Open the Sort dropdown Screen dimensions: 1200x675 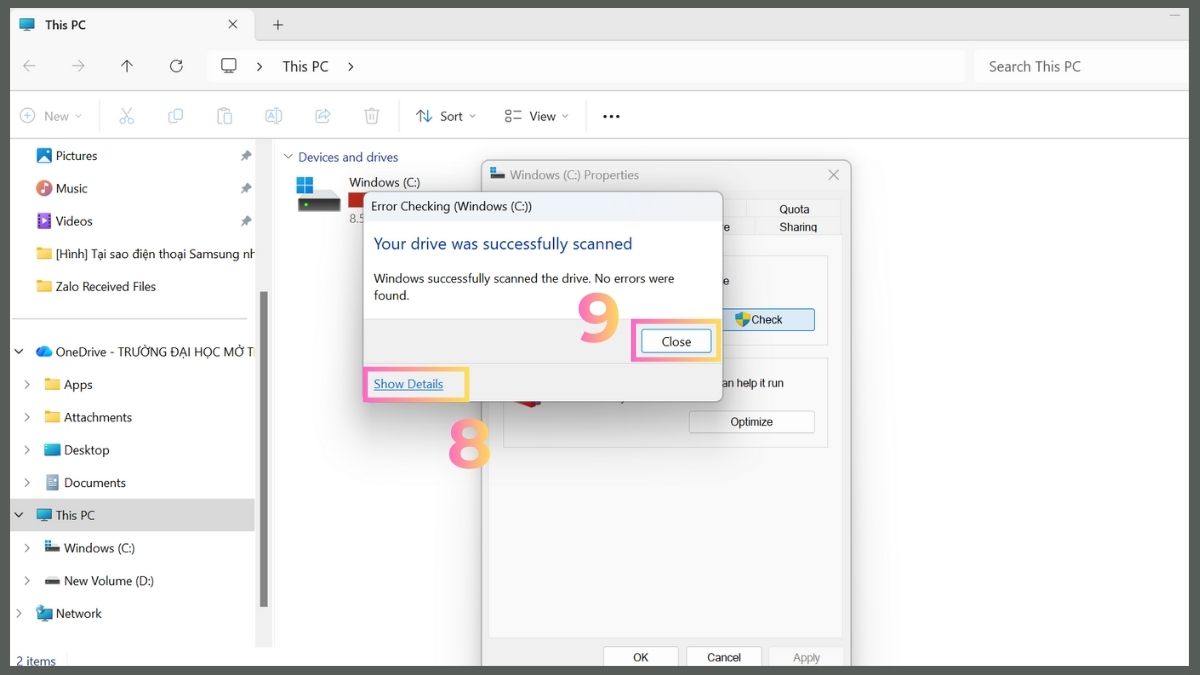point(446,116)
